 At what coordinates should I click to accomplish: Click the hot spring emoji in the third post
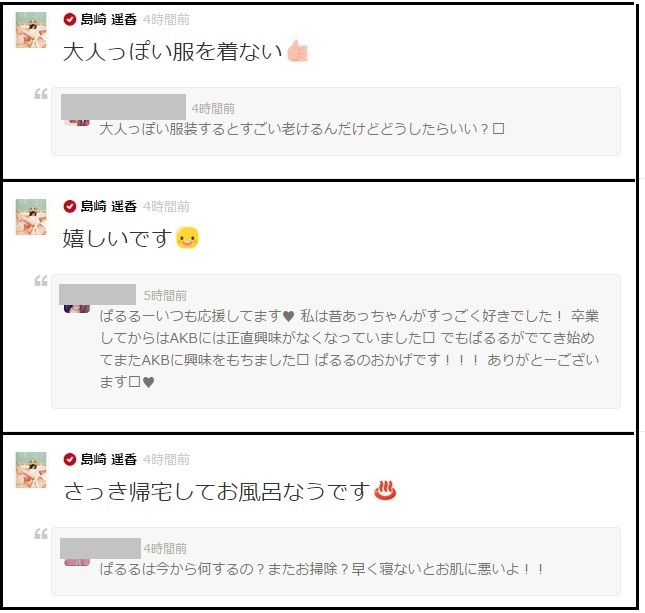coord(385,490)
